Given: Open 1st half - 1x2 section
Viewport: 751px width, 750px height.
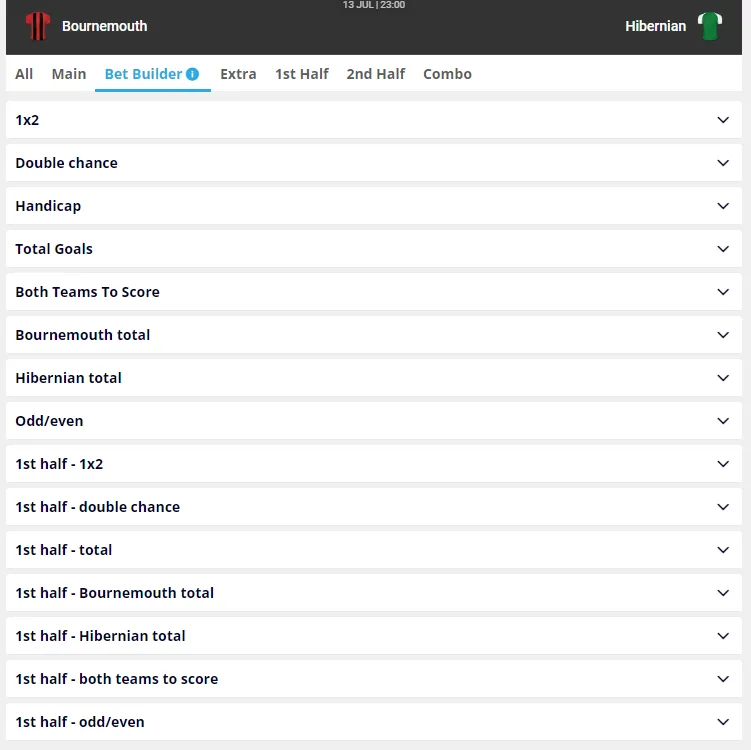Looking at the screenshot, I should click(x=724, y=464).
